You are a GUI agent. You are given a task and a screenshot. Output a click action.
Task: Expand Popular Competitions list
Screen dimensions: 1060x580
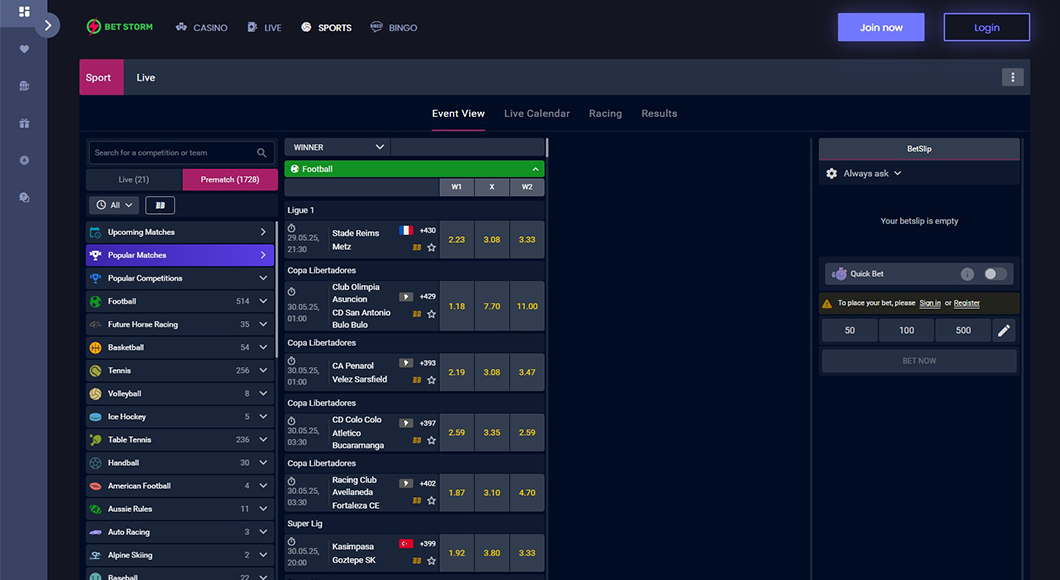coord(180,279)
